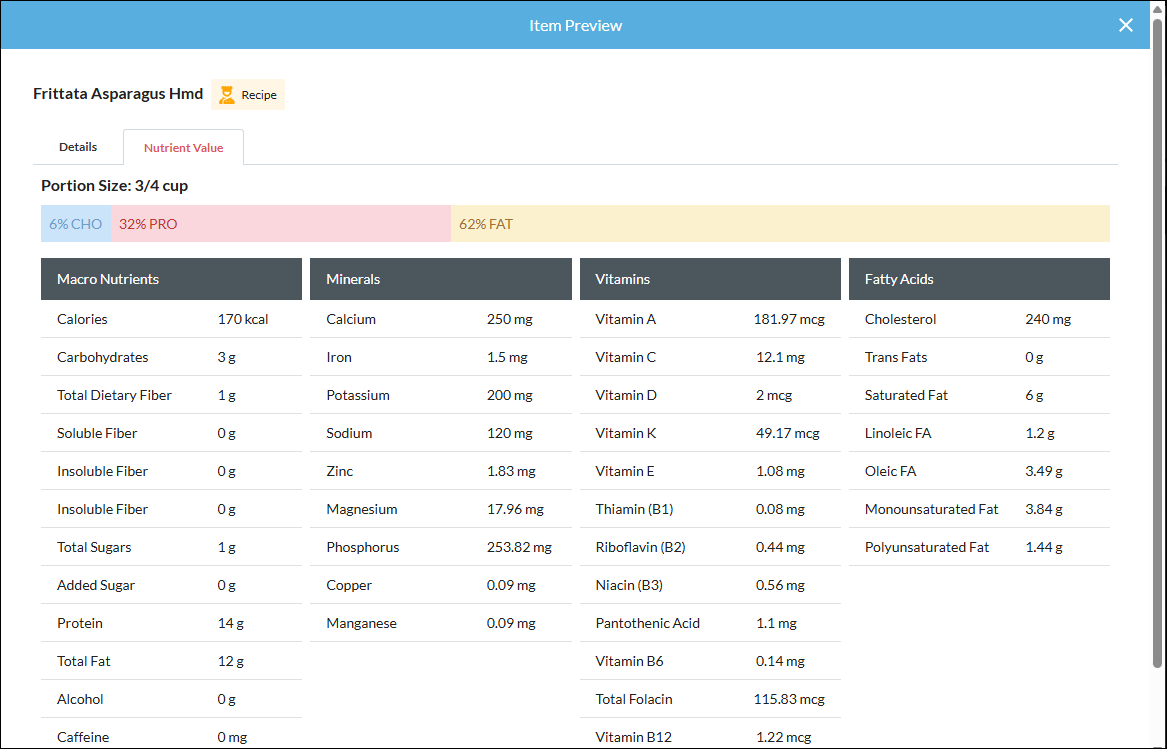Click the Sodium value 120 mg
Screen dimensions: 1167x749
point(510,432)
